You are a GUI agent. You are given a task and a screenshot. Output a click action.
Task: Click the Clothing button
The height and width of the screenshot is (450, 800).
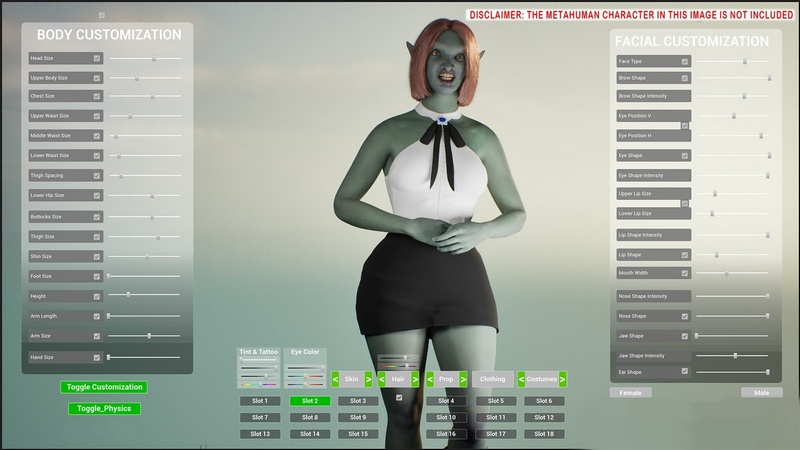click(492, 380)
